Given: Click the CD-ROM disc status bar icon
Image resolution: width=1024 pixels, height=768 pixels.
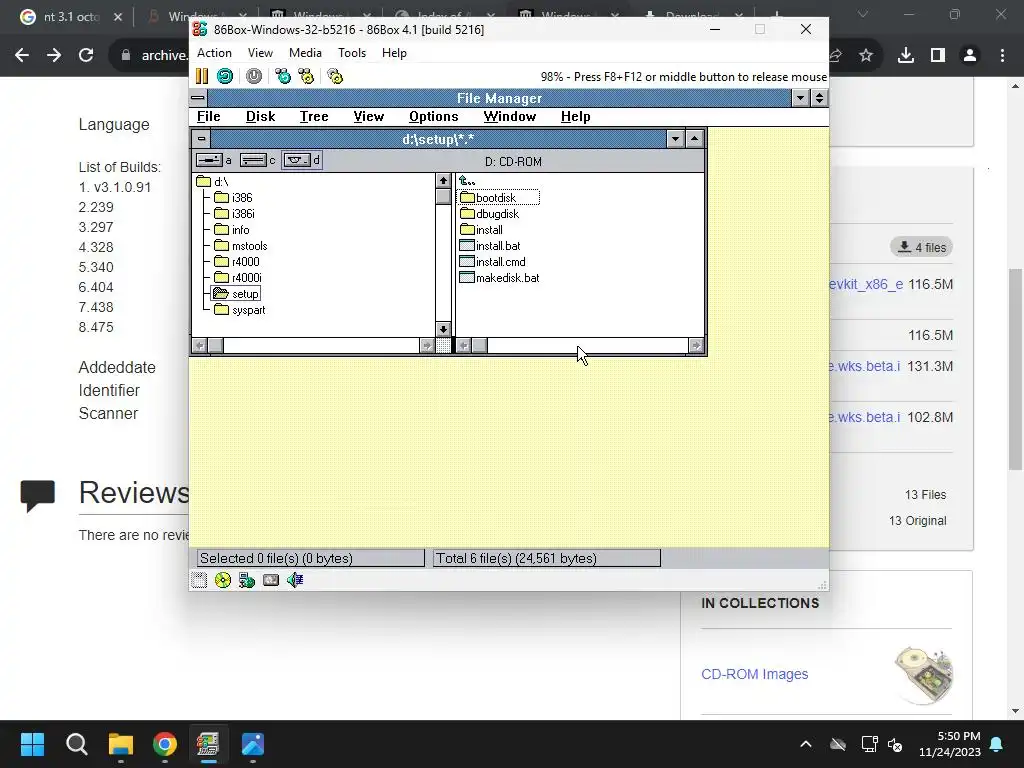Looking at the screenshot, I should pos(223,580).
